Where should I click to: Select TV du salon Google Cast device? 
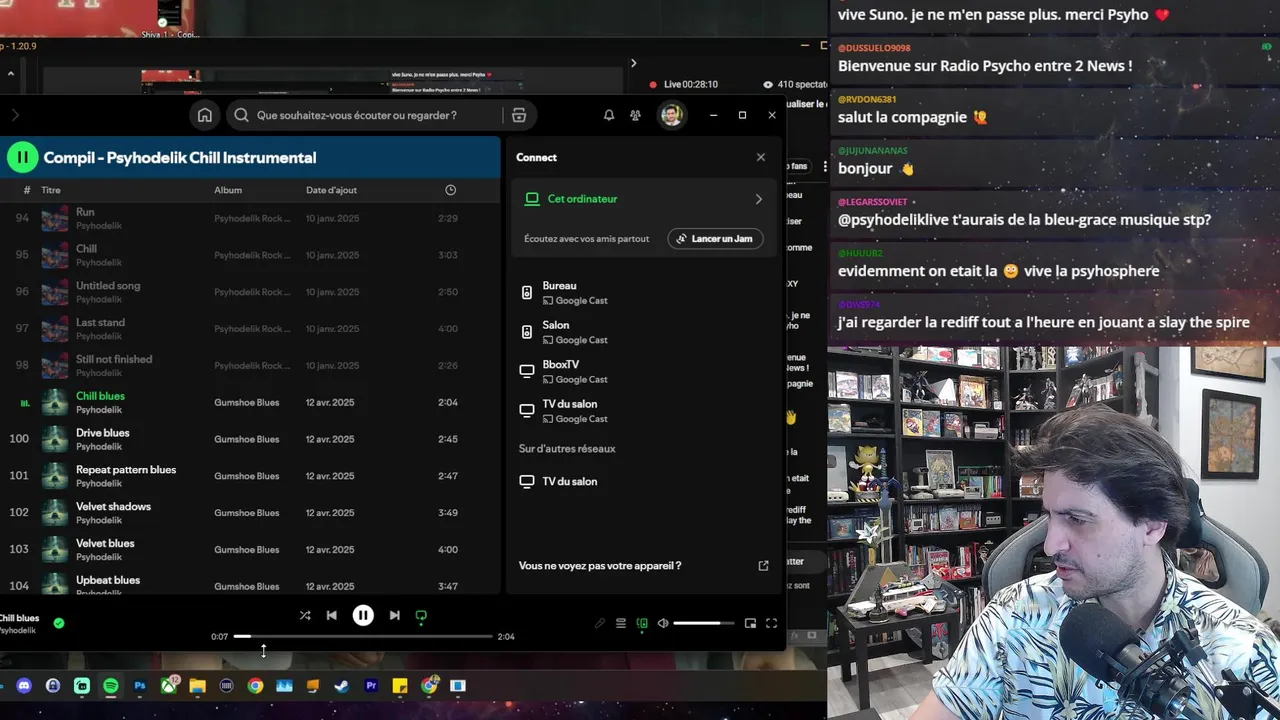643,411
